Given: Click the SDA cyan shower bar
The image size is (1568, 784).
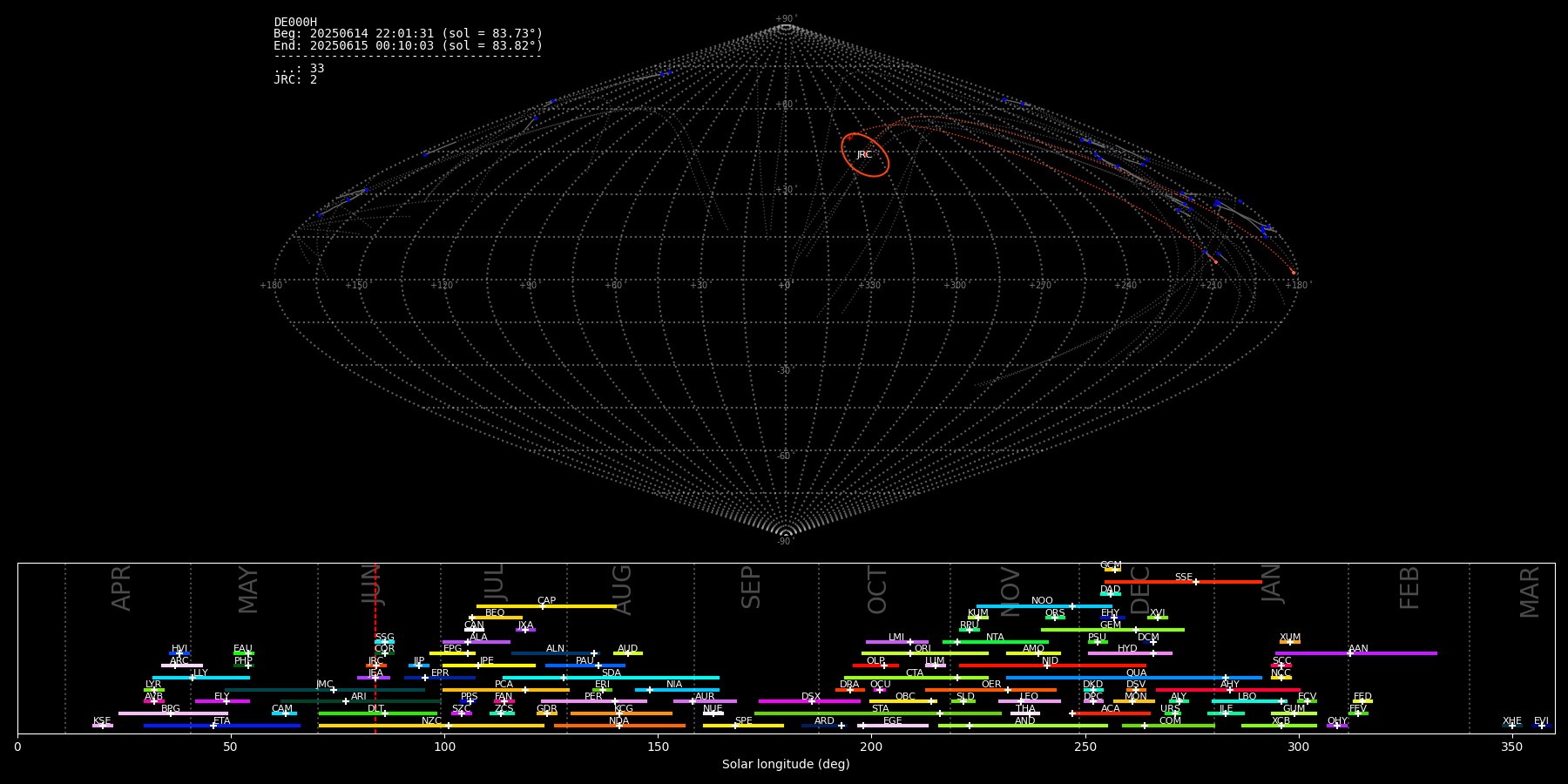Looking at the screenshot, I should (x=611, y=678).
